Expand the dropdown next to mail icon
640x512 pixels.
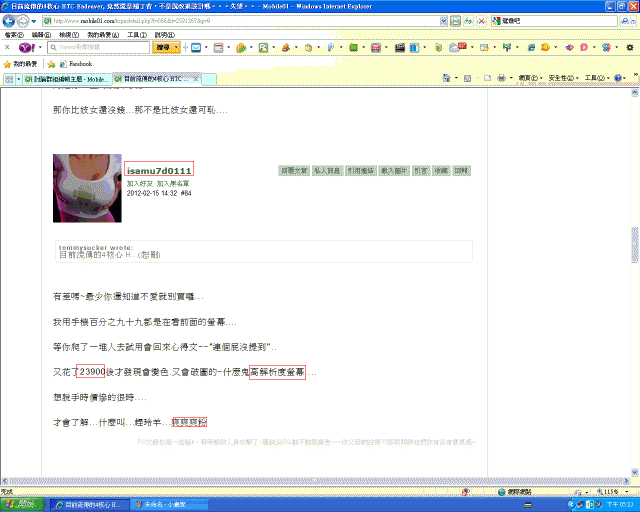206,47
